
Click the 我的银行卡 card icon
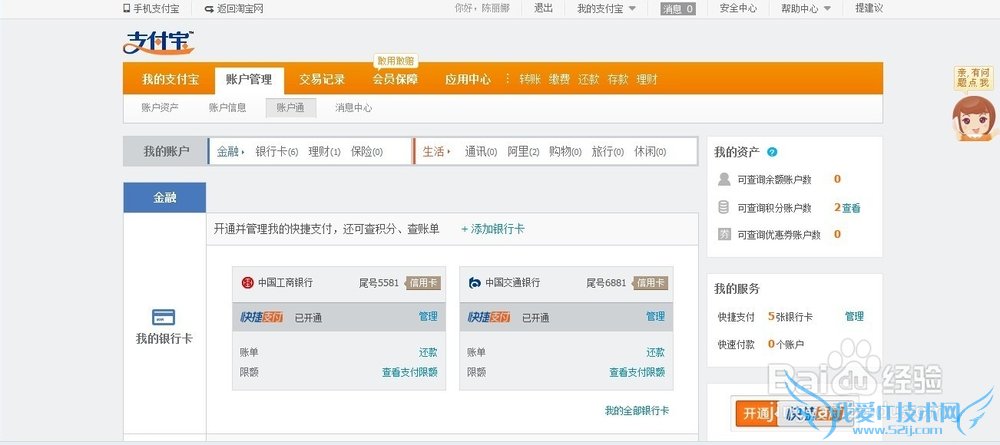click(x=164, y=317)
